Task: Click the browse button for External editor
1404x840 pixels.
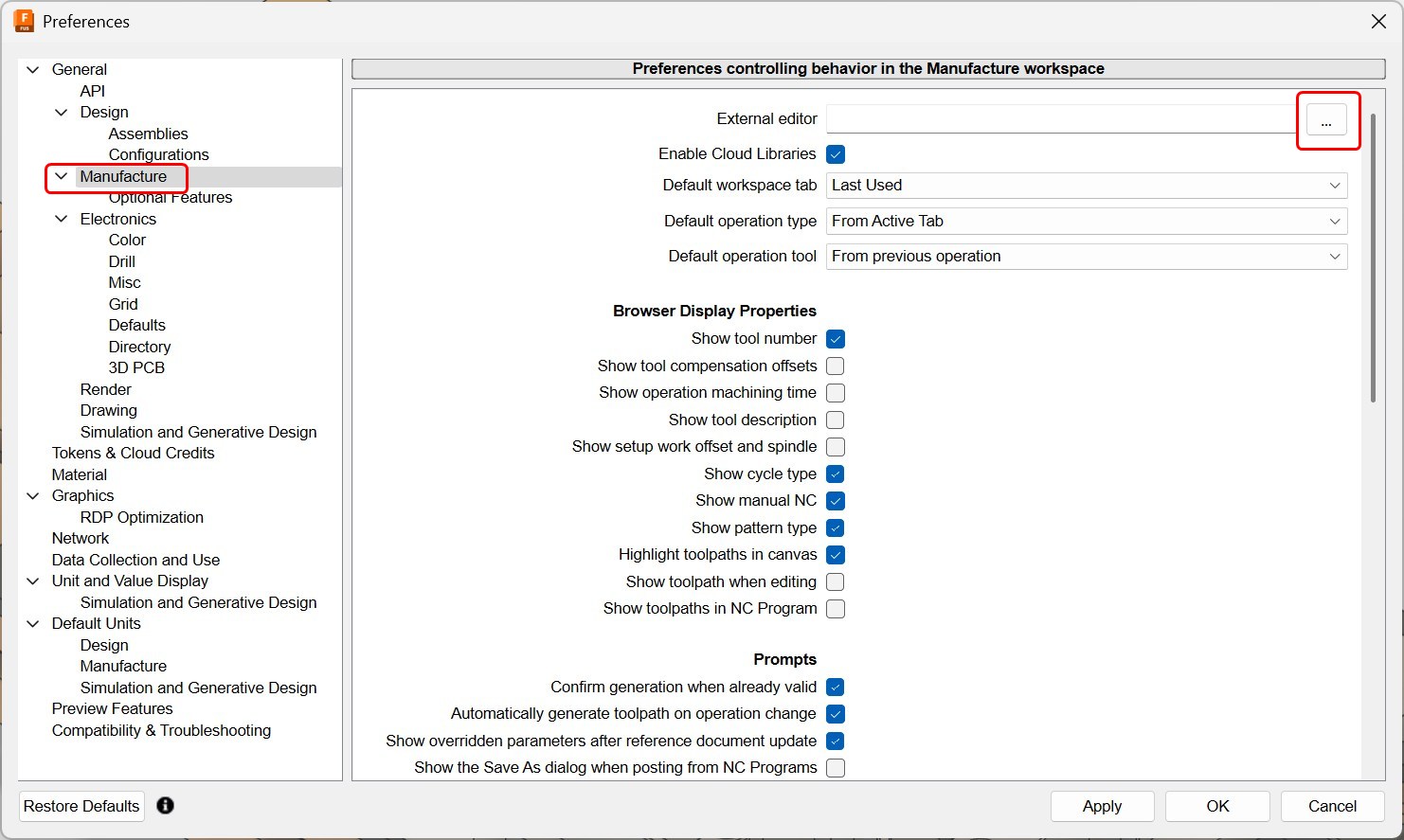Action: [1326, 119]
